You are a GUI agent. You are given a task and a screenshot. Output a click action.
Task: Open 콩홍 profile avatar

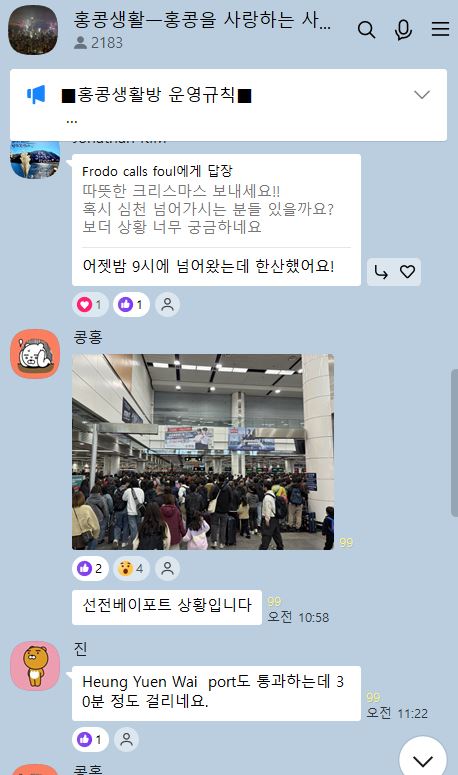[35, 354]
